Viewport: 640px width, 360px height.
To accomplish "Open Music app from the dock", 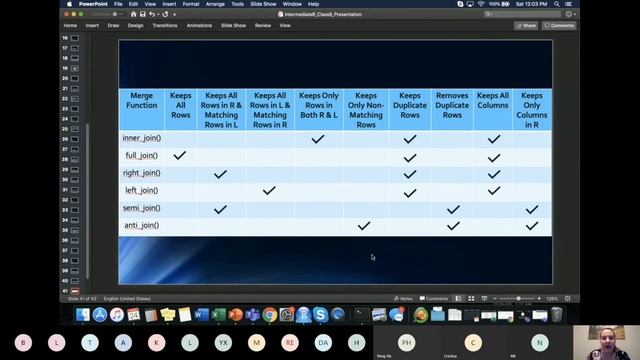I will [x=117, y=315].
